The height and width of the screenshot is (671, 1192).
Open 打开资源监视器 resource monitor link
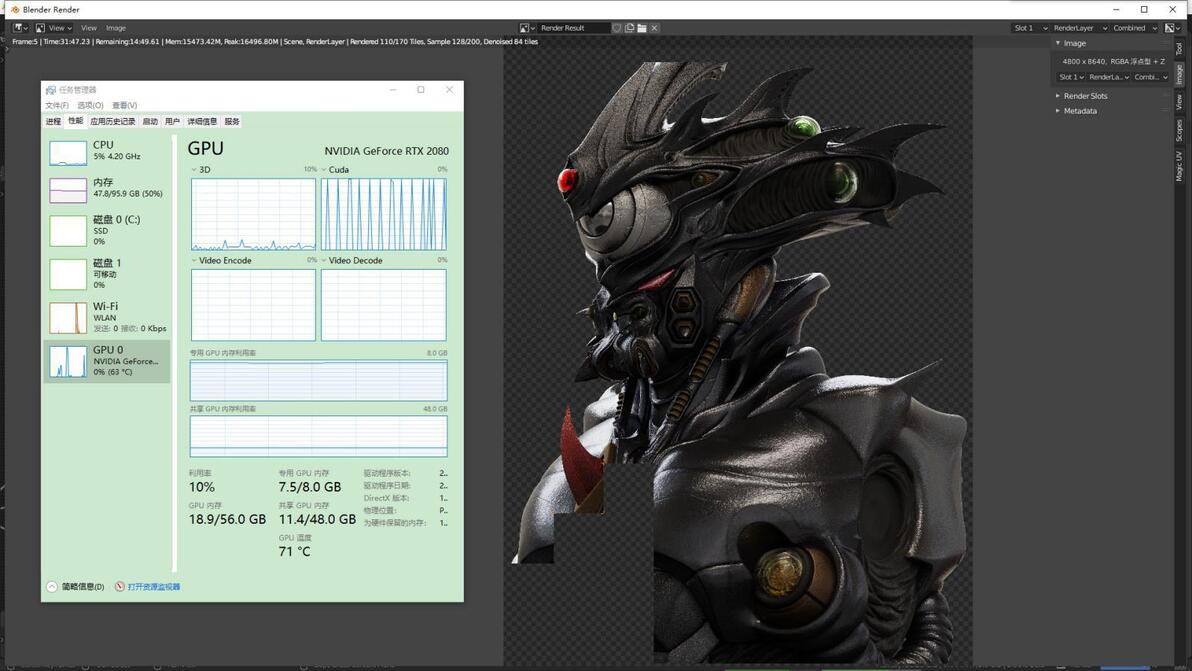pyautogui.click(x=154, y=587)
